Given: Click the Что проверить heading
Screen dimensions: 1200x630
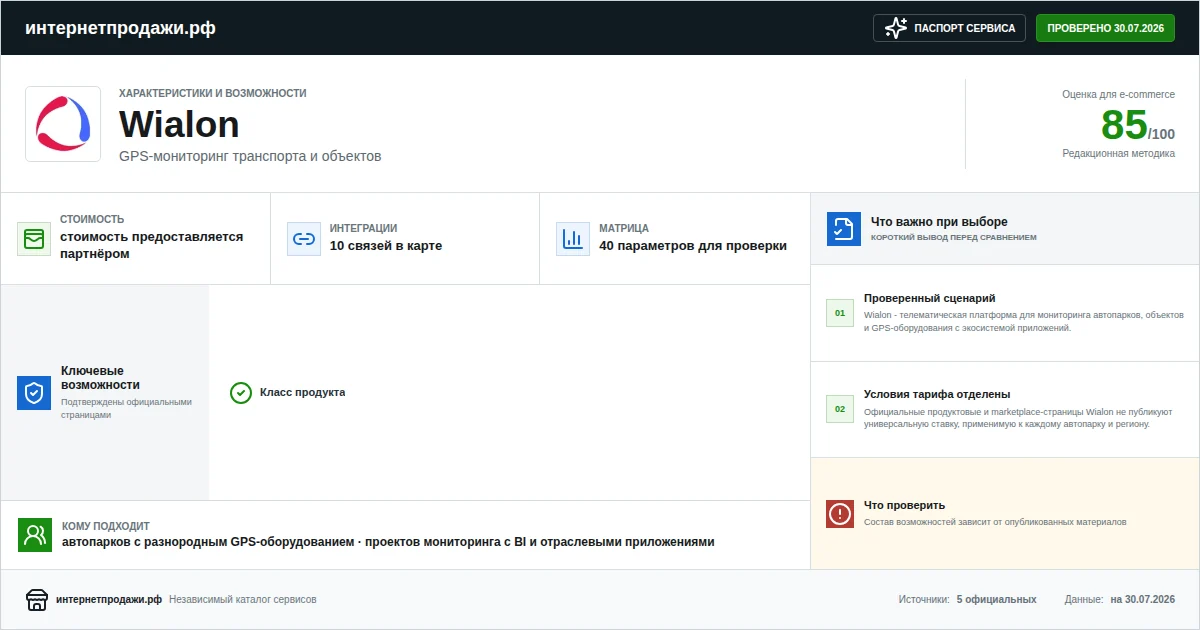Looking at the screenshot, I should coord(904,505).
